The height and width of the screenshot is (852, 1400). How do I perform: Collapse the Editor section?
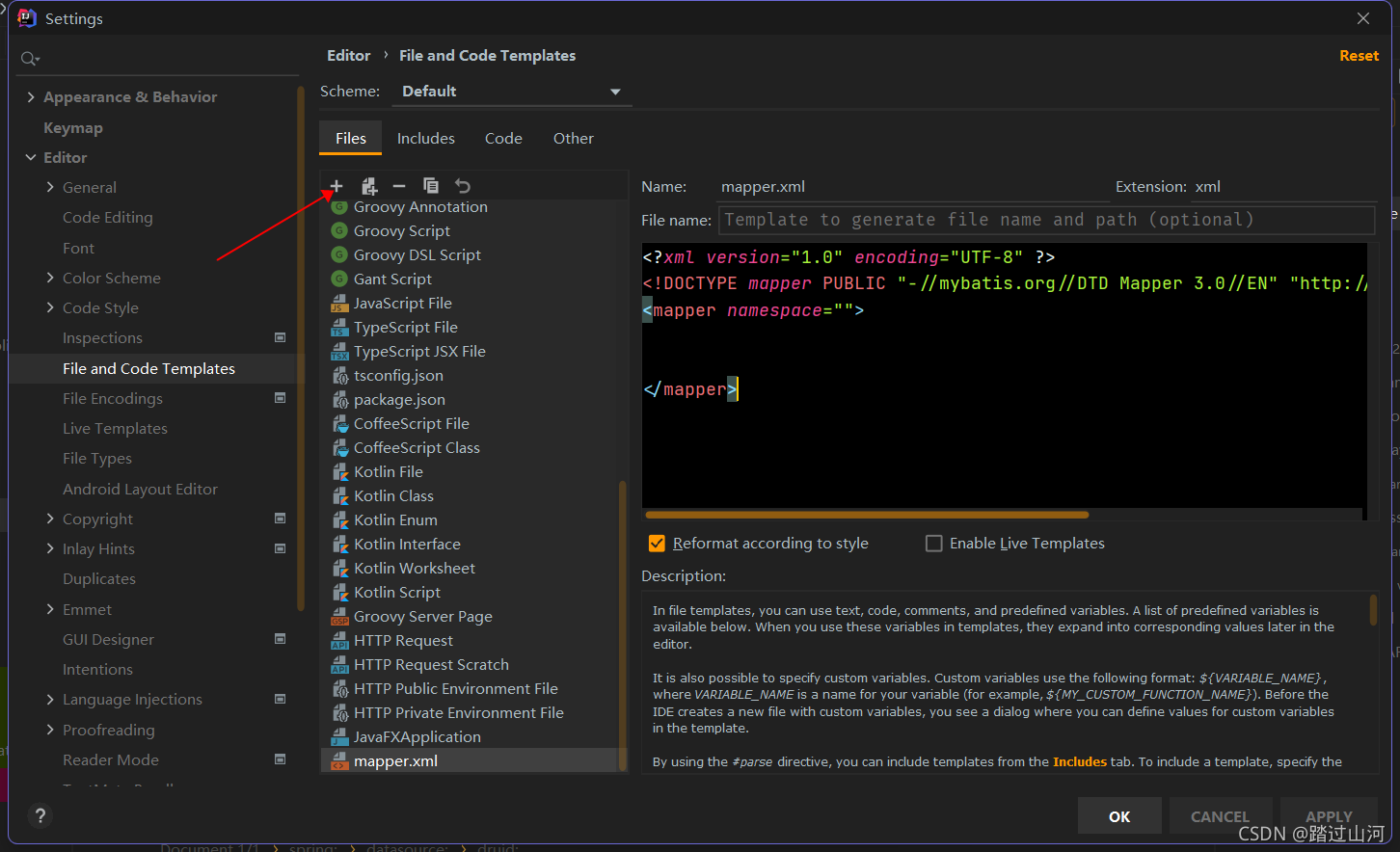point(31,157)
